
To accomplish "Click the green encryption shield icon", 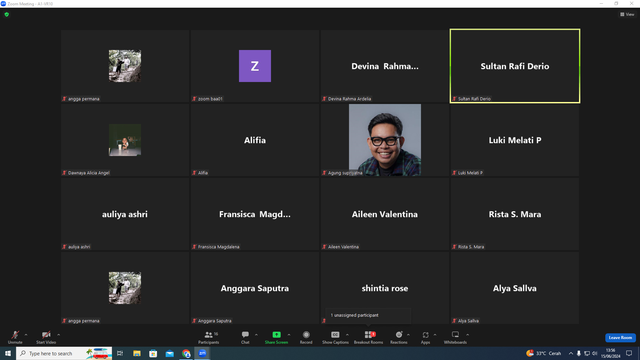I will [x=7, y=14].
